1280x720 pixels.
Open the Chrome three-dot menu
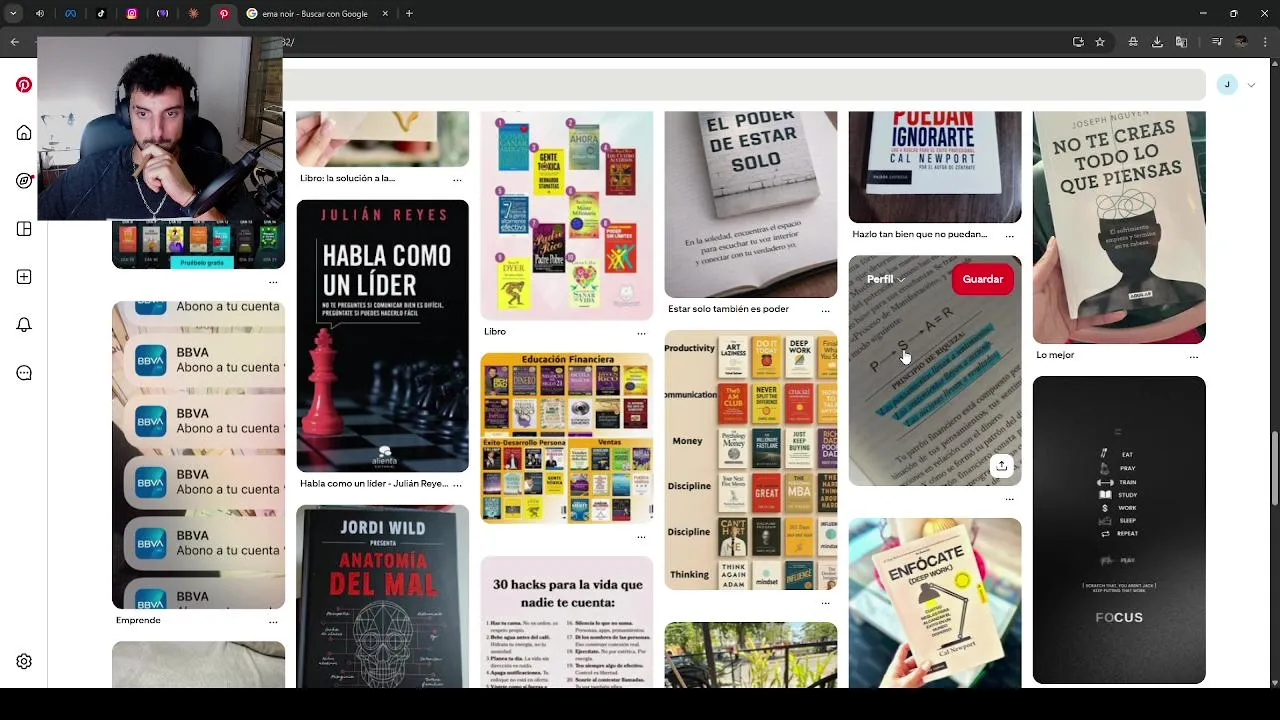(1265, 42)
